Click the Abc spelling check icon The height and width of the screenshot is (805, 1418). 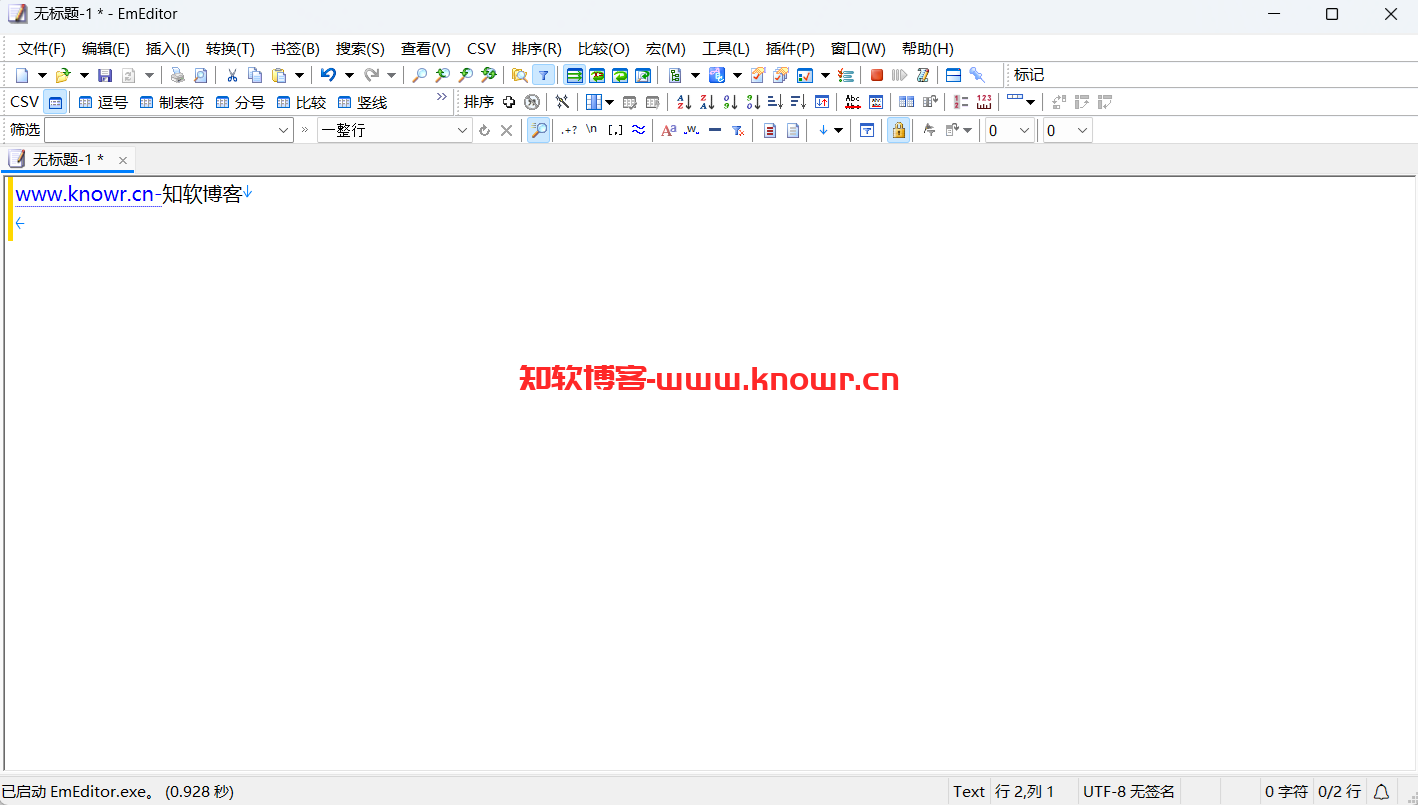pos(853,102)
